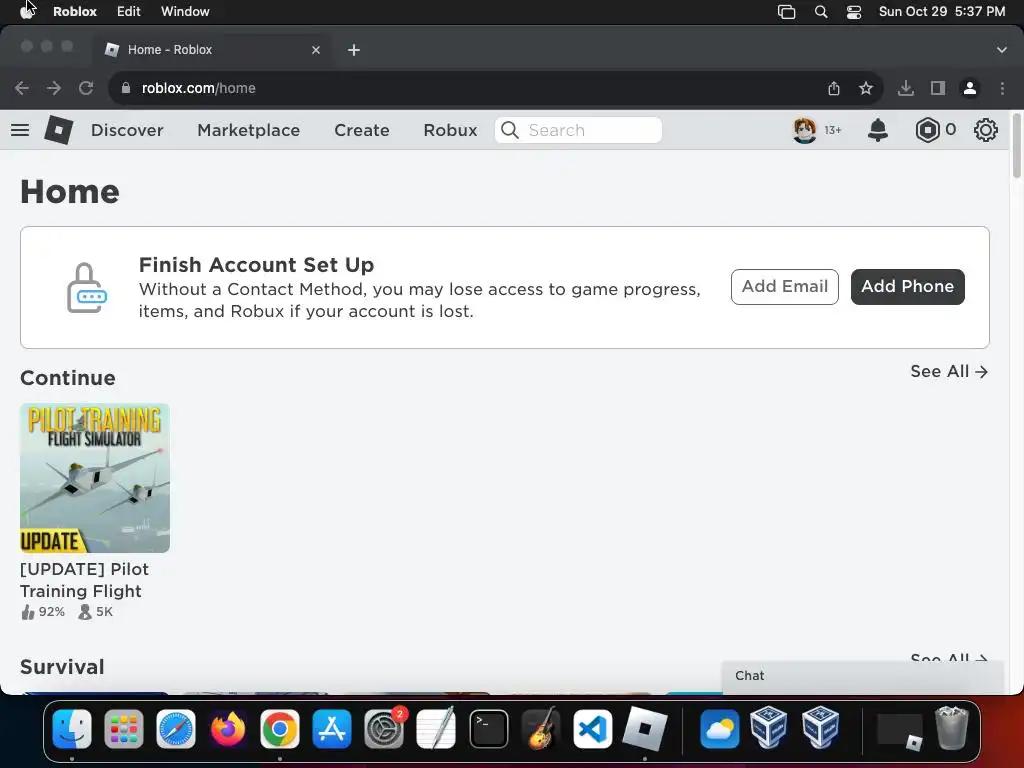This screenshot has height=768, width=1024.
Task: Click the Add Phone button
Action: pos(907,287)
